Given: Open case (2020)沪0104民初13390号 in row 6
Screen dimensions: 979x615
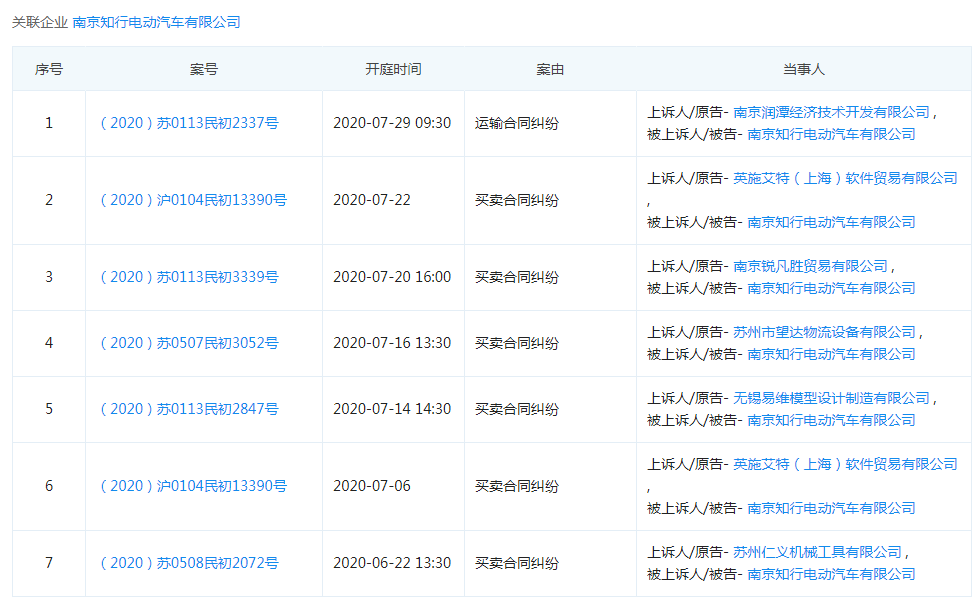Looking at the screenshot, I should pos(194,486).
